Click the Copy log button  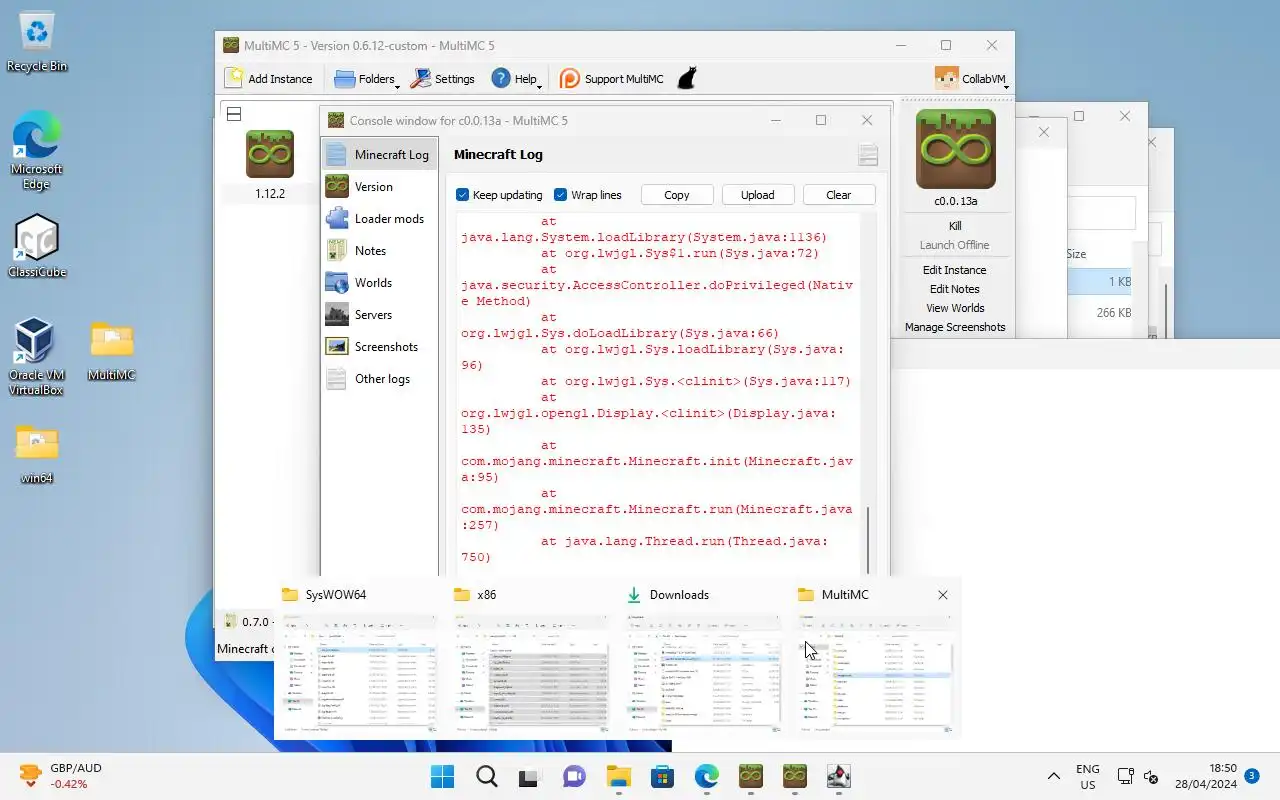[677, 195]
